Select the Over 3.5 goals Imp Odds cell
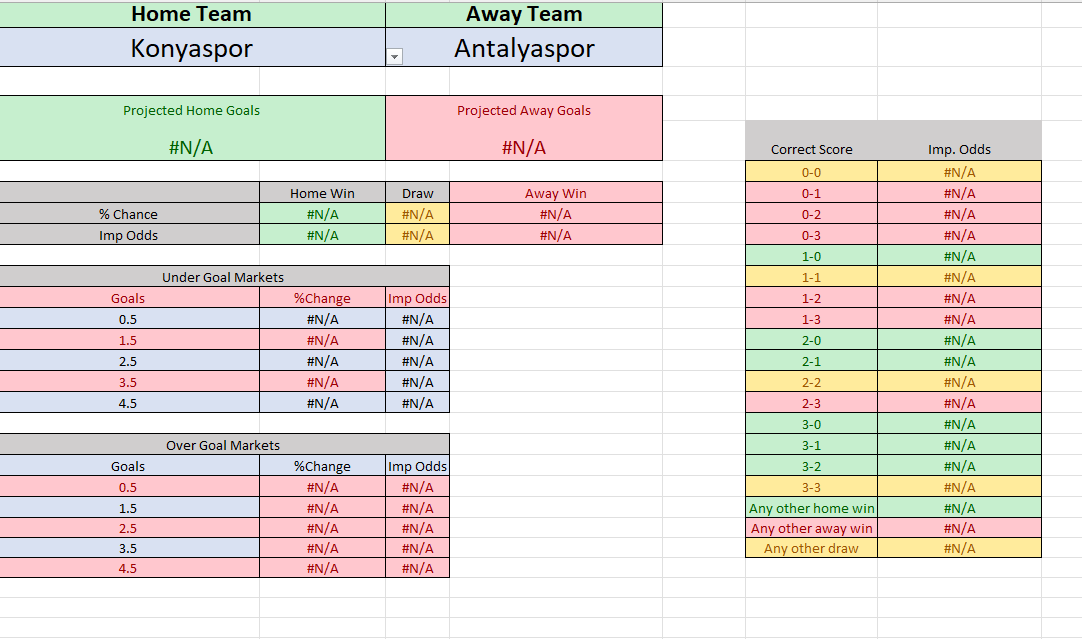The width and height of the screenshot is (1082, 639). (x=418, y=548)
